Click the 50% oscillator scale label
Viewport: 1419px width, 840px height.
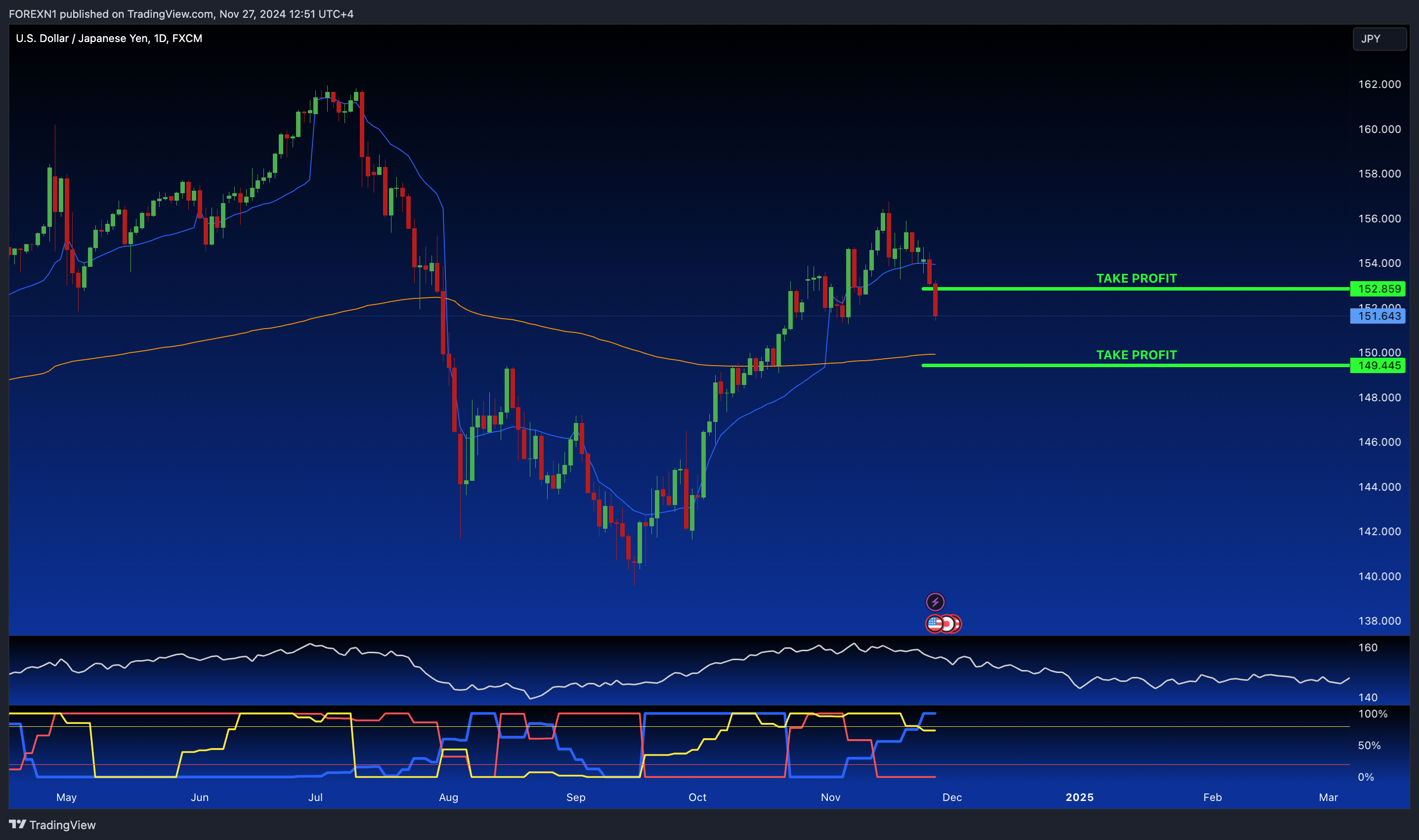point(1369,746)
